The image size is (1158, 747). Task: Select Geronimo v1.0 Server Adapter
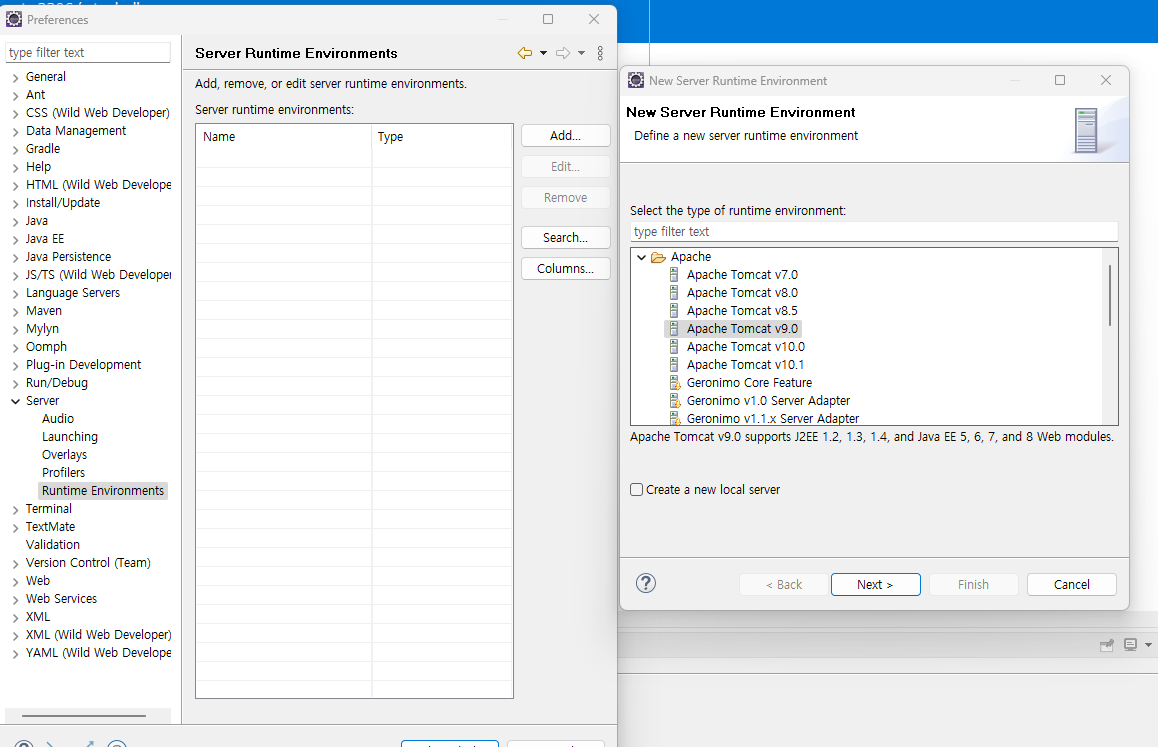click(768, 400)
